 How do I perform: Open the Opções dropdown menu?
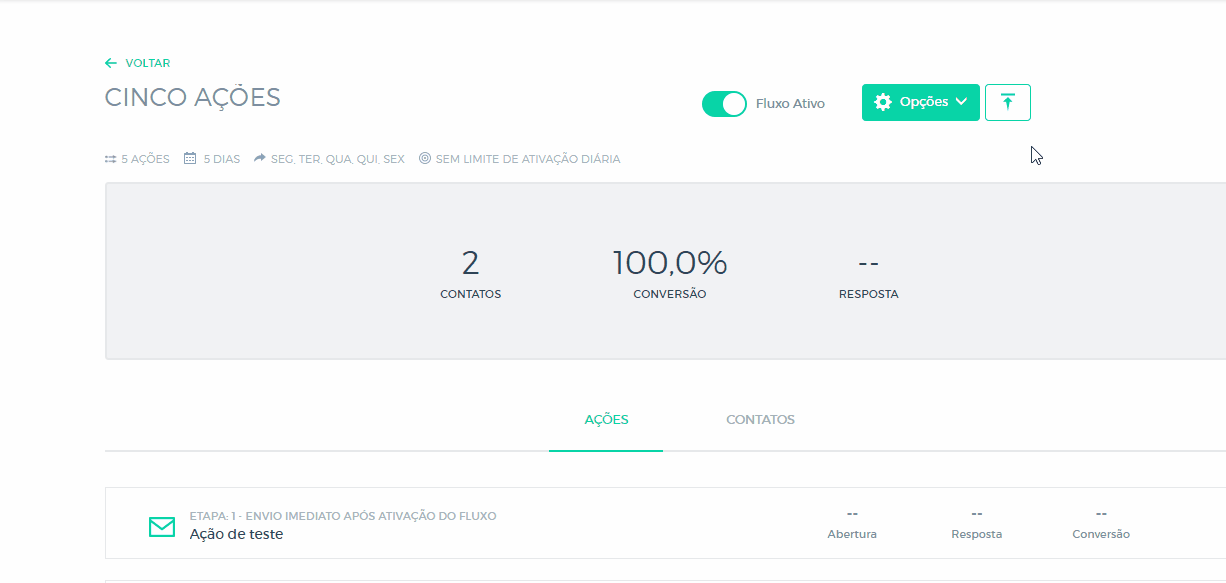coord(920,102)
